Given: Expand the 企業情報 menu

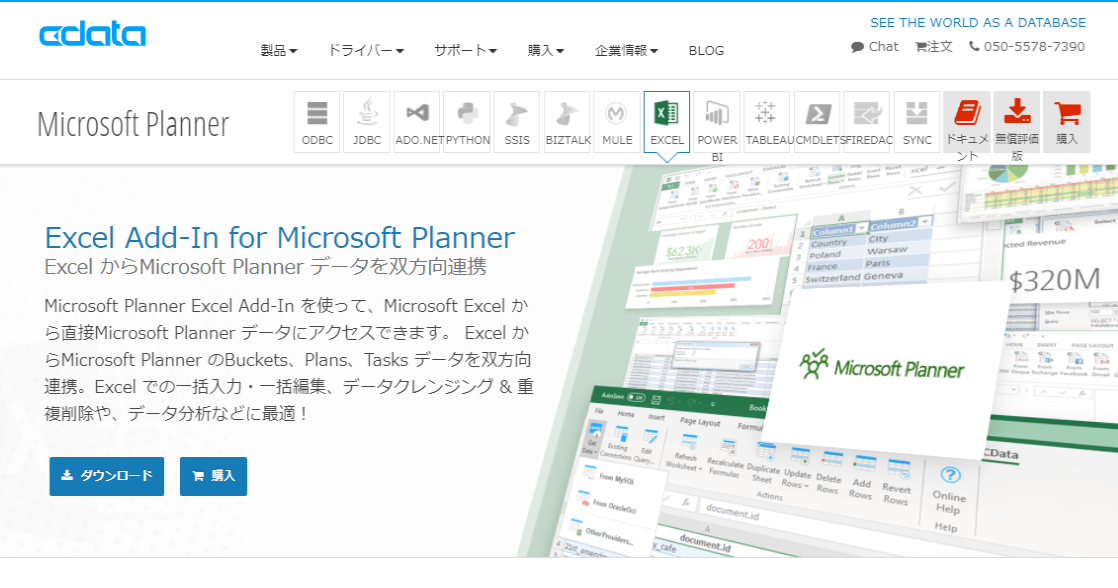Looking at the screenshot, I should point(627,51).
